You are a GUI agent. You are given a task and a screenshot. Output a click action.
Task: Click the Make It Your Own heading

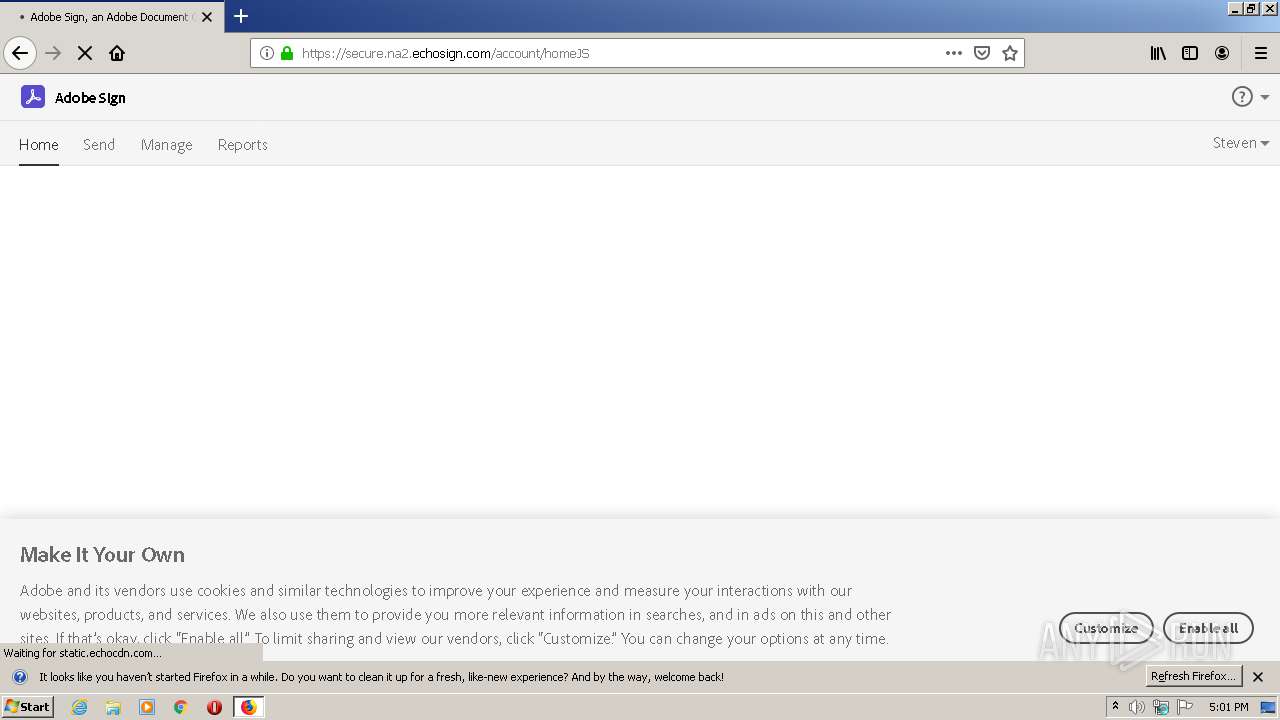coord(102,554)
